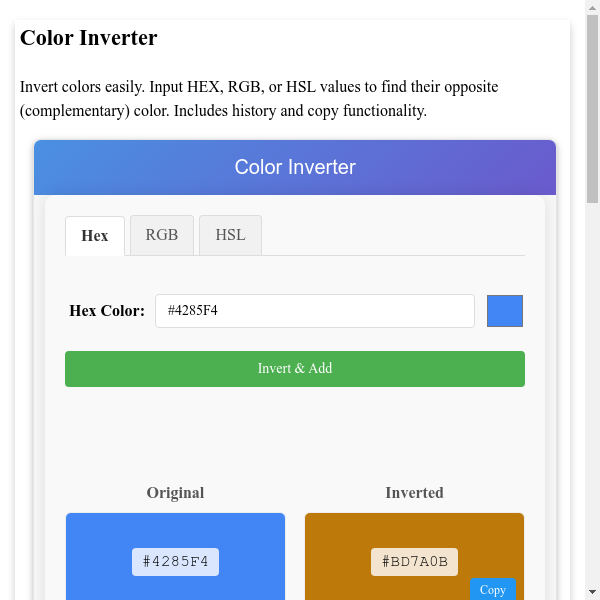Click the Inverted column heading
The image size is (600, 600).
[x=414, y=492]
